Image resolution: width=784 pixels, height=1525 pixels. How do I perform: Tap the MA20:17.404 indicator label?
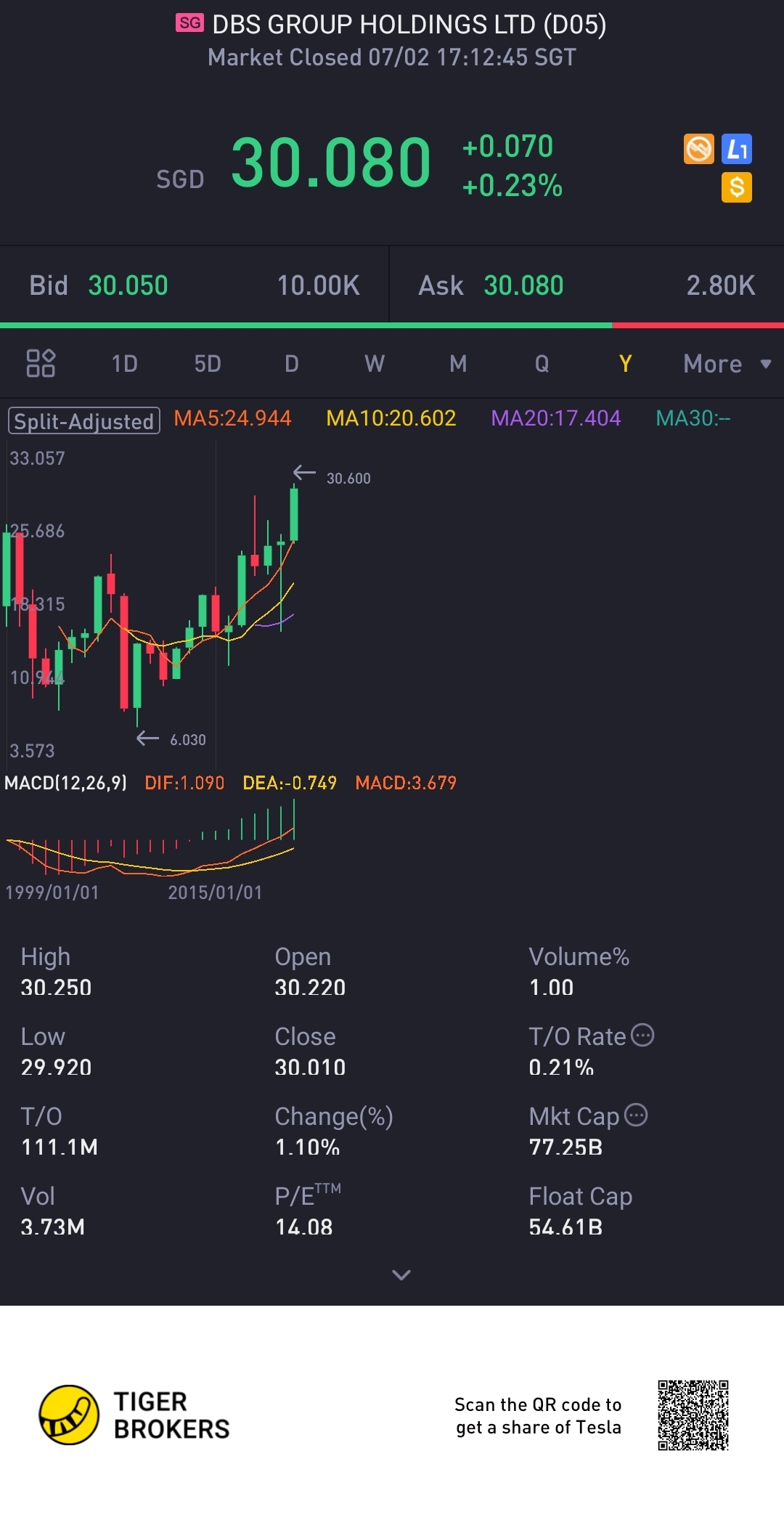click(556, 418)
